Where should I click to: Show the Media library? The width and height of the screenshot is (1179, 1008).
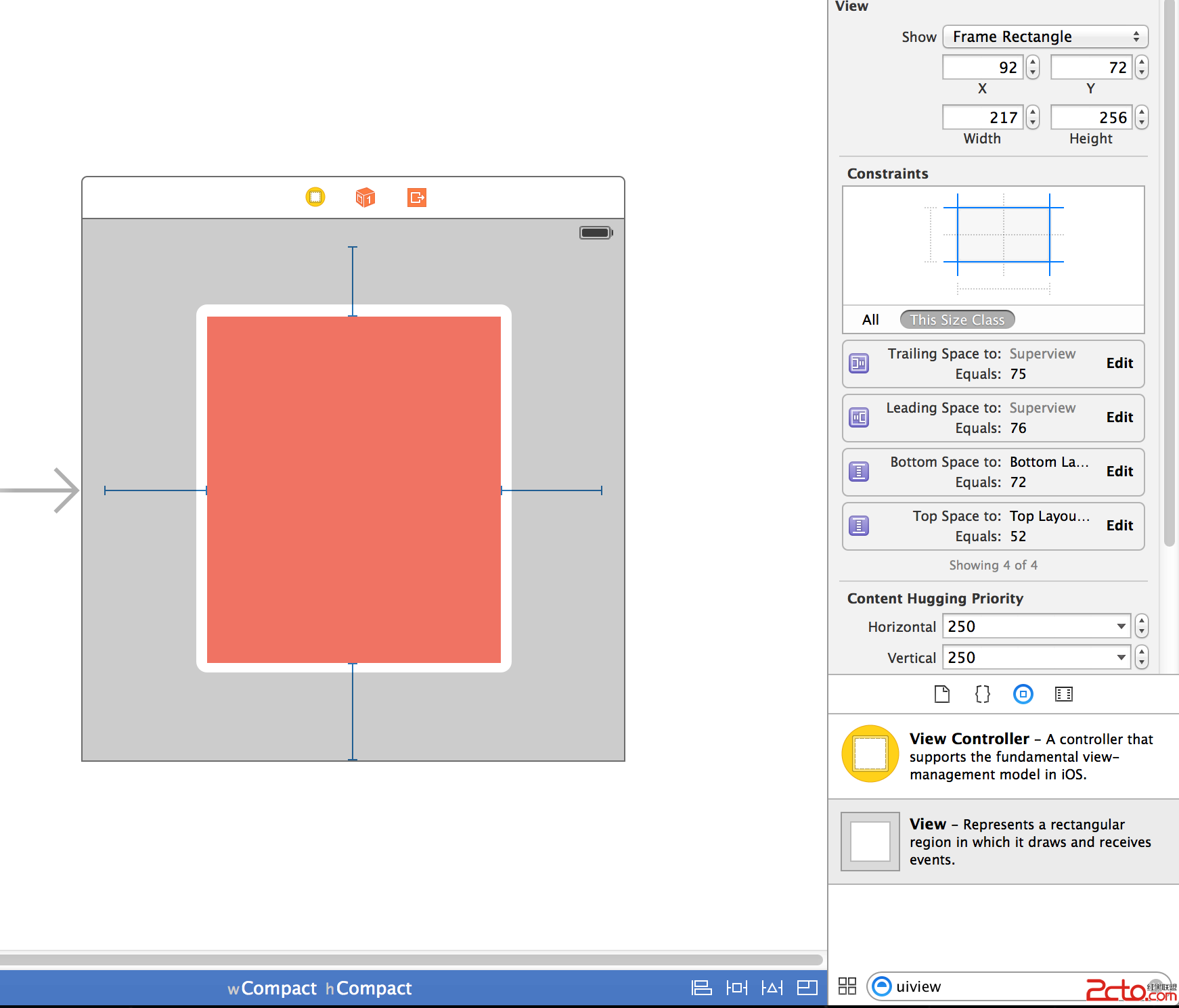coord(1063,694)
